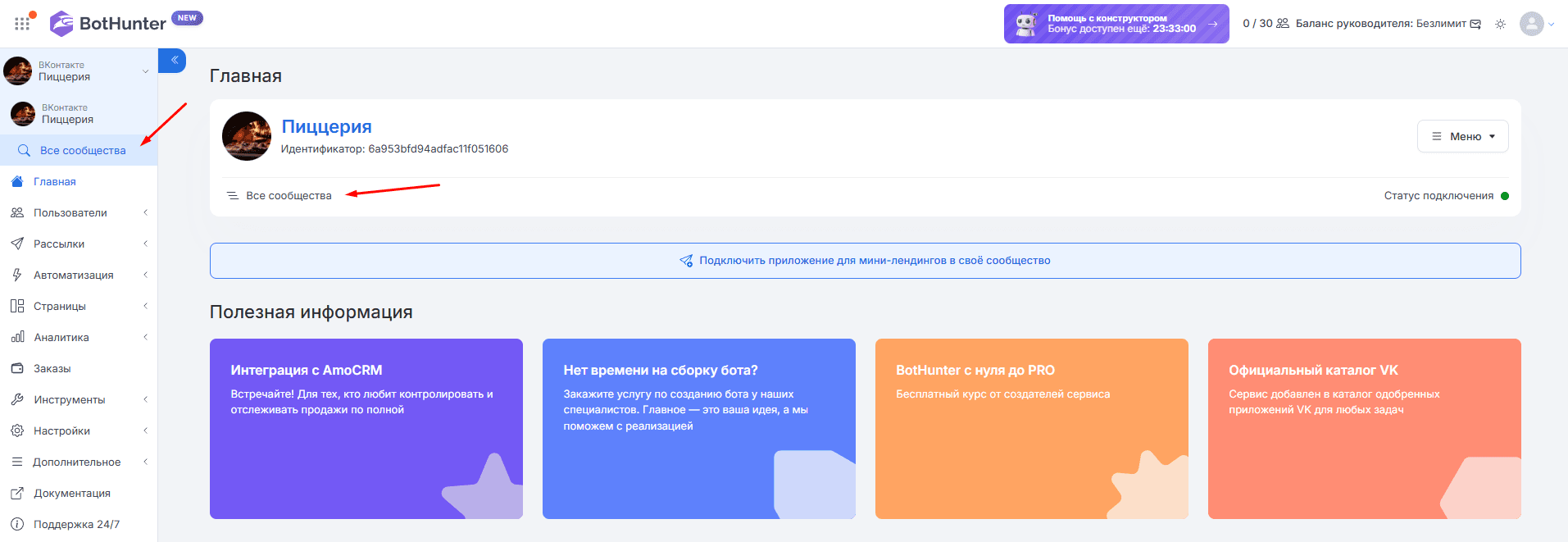This screenshot has width=1568, height=542.
Task: Toggle the light/dark theme sun icon
Action: pos(1500,24)
